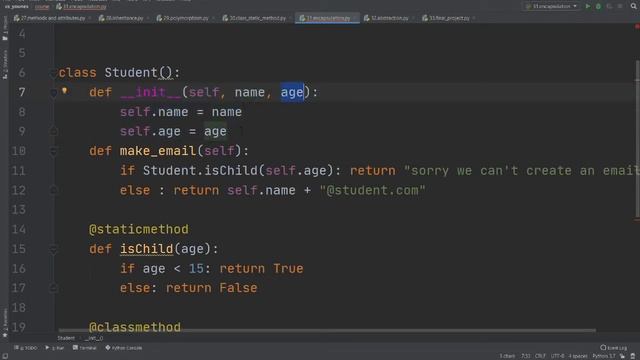Click the 'make_email' method name on line 10
Viewport: 640px width, 360px height.
point(158,151)
